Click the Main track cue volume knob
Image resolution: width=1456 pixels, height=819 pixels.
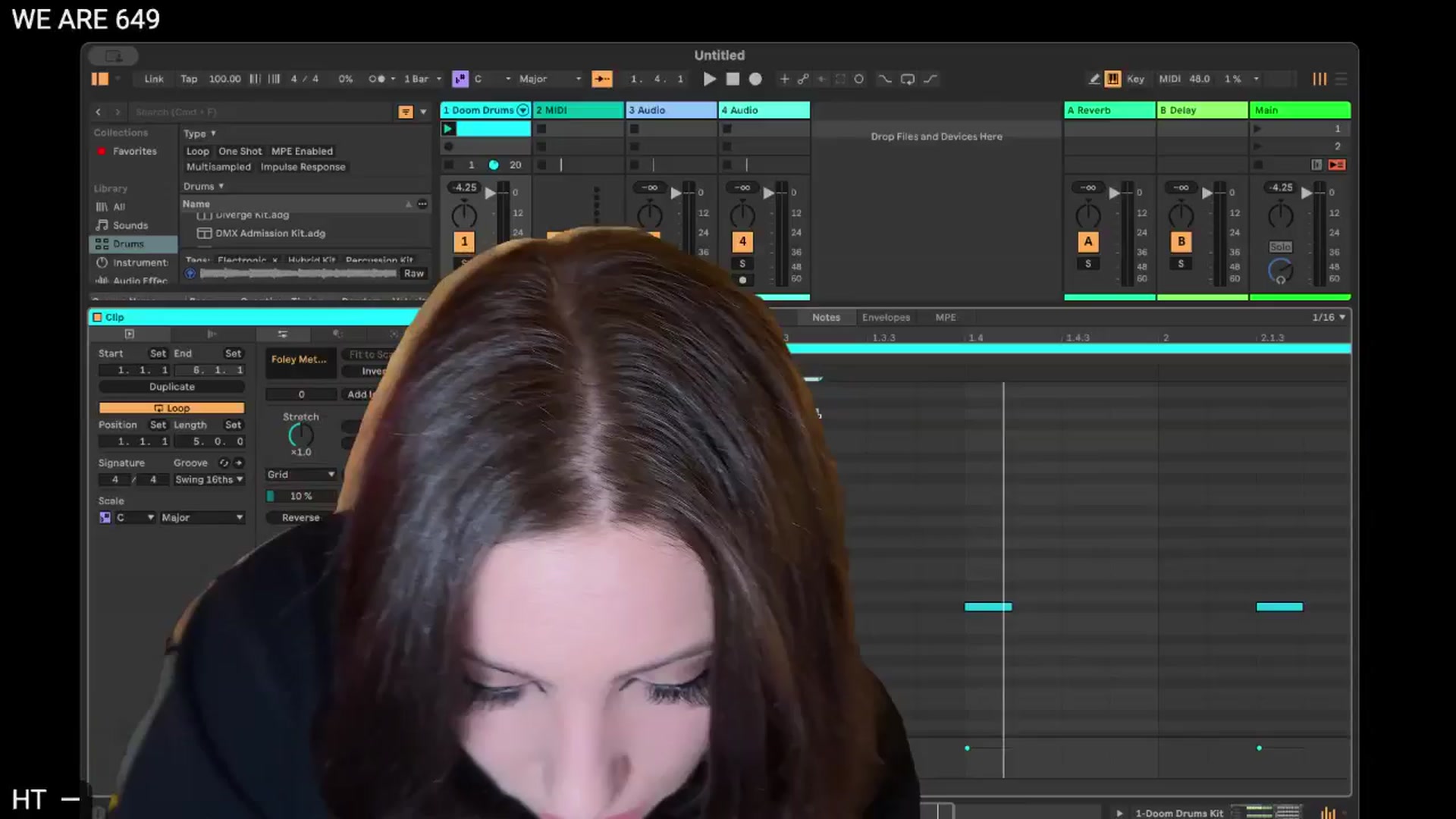(x=1280, y=271)
